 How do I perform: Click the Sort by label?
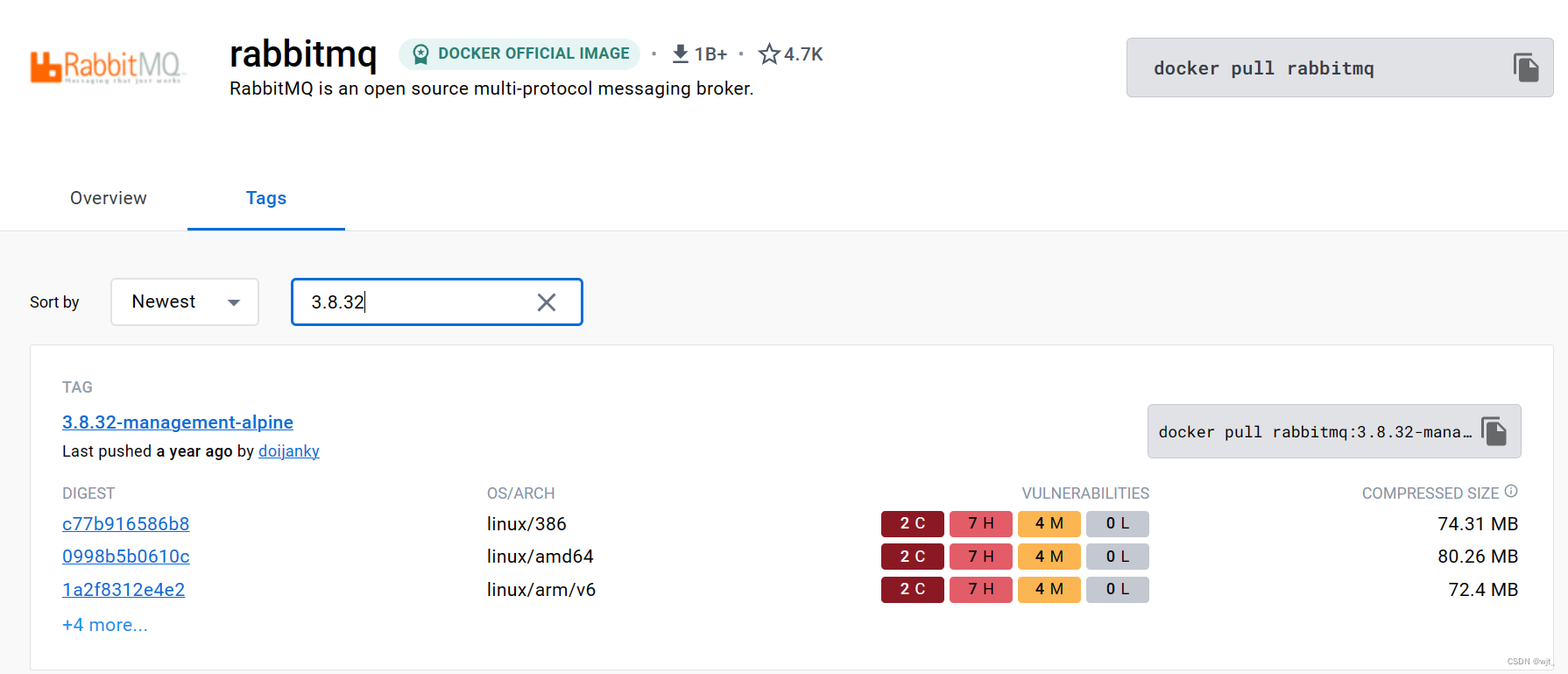tap(54, 302)
